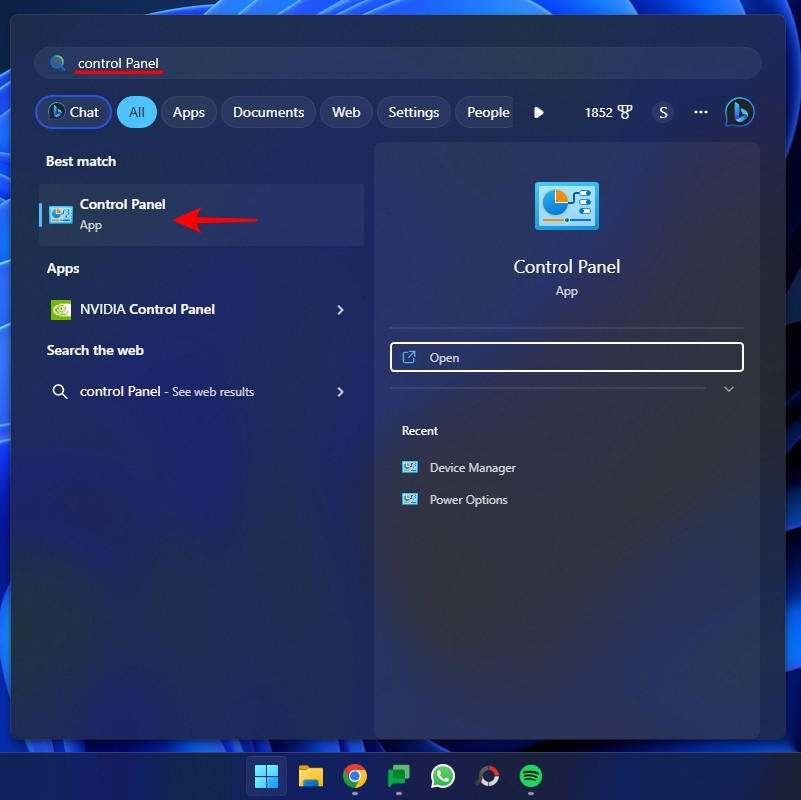Expand the NVIDIA Control Panel result arrow
Viewport: 801px width, 800px height.
coord(341,310)
